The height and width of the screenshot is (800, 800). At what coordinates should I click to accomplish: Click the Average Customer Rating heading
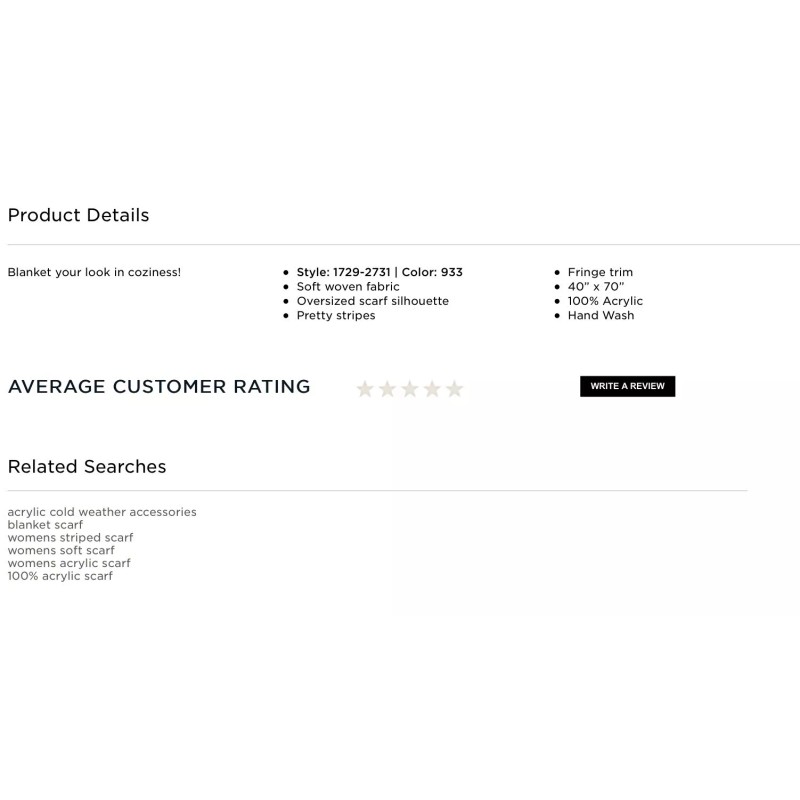pos(159,387)
